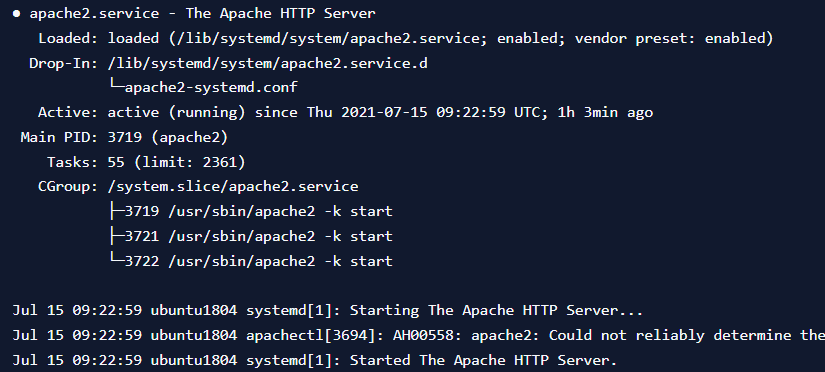Click the apache2-systemd.conf drop-in file entry
This screenshot has width=825, height=372.
click(x=211, y=87)
